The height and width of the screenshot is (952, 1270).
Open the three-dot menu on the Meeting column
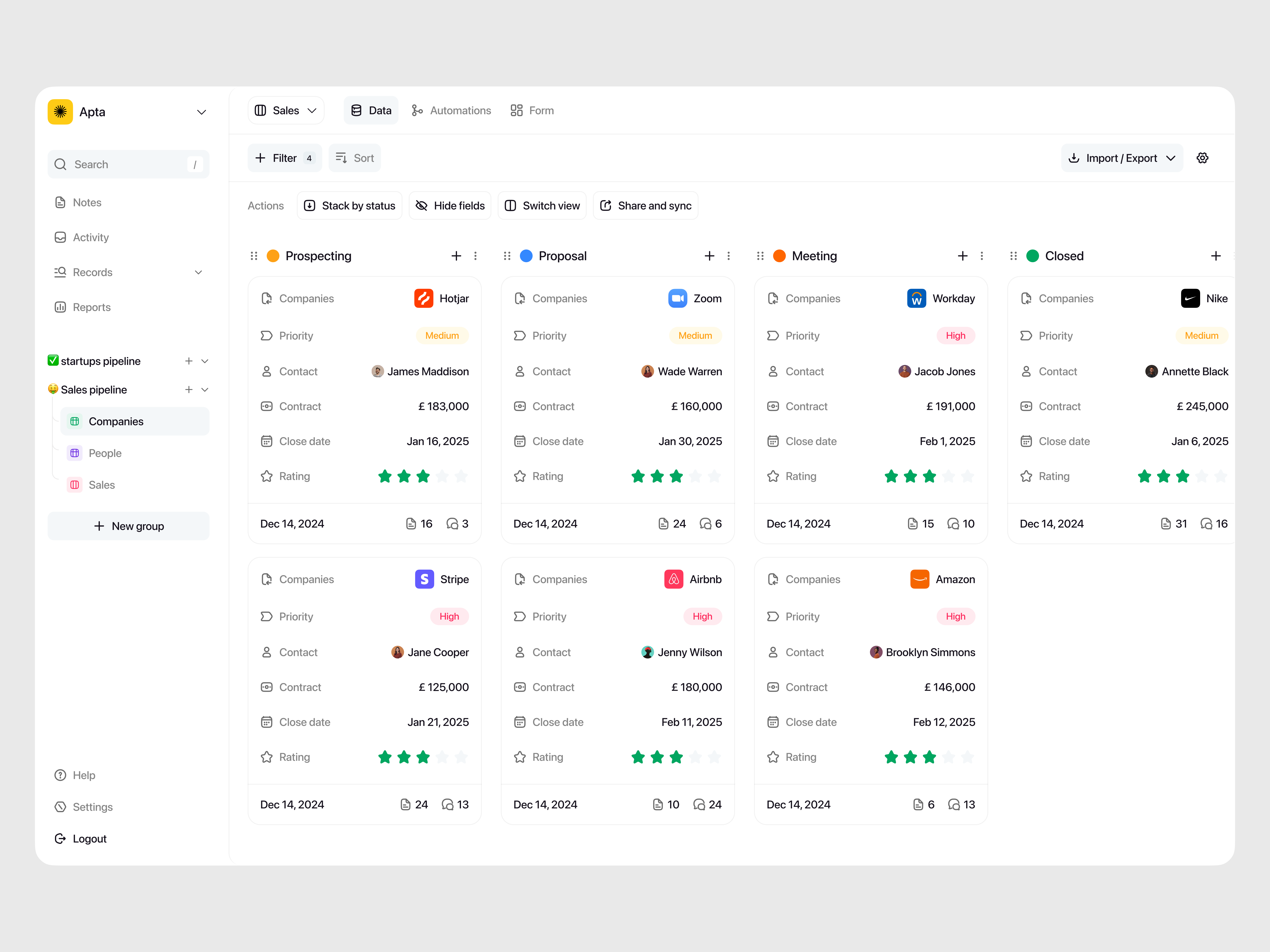982,256
